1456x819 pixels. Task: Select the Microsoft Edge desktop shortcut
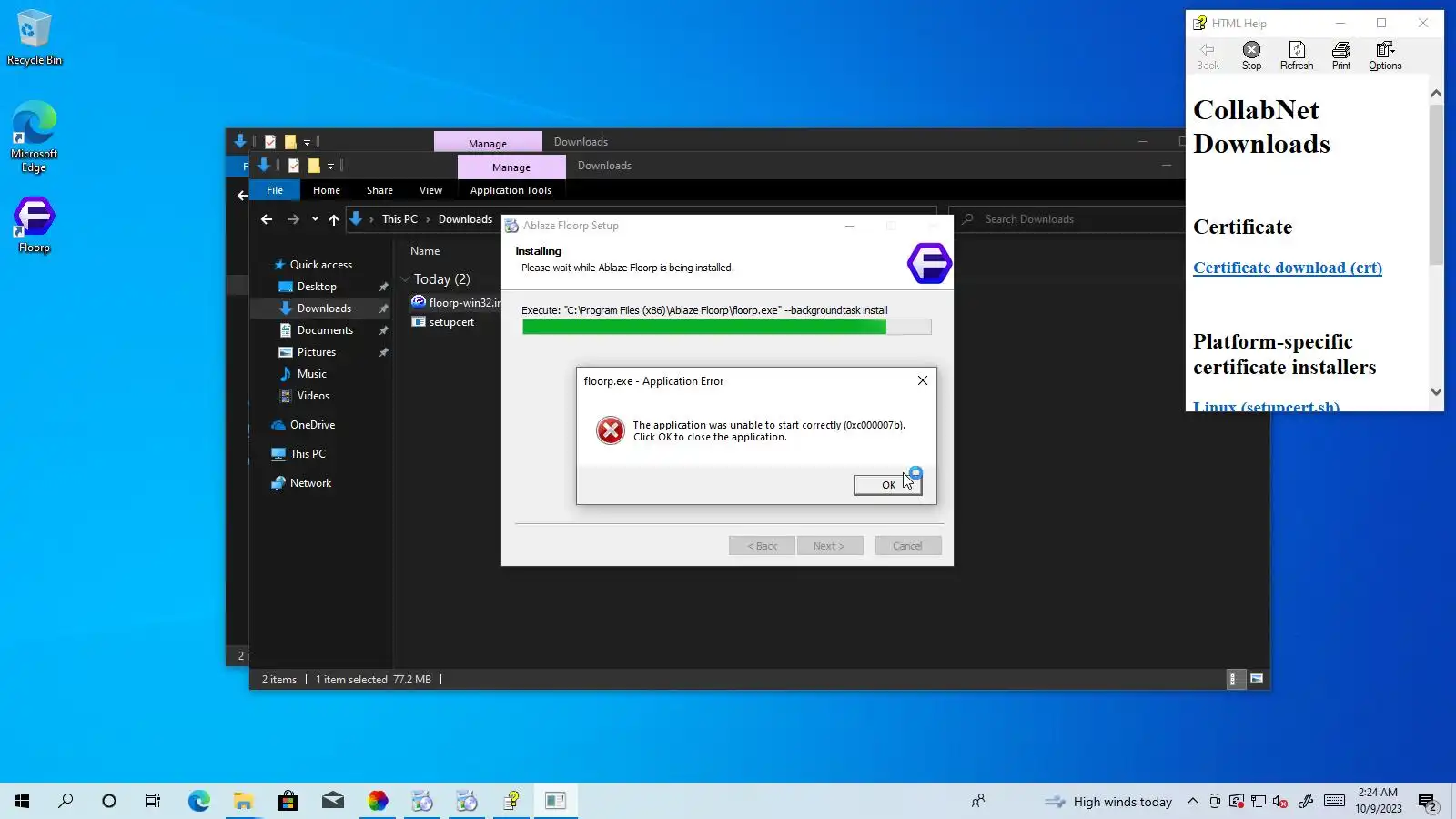35,136
